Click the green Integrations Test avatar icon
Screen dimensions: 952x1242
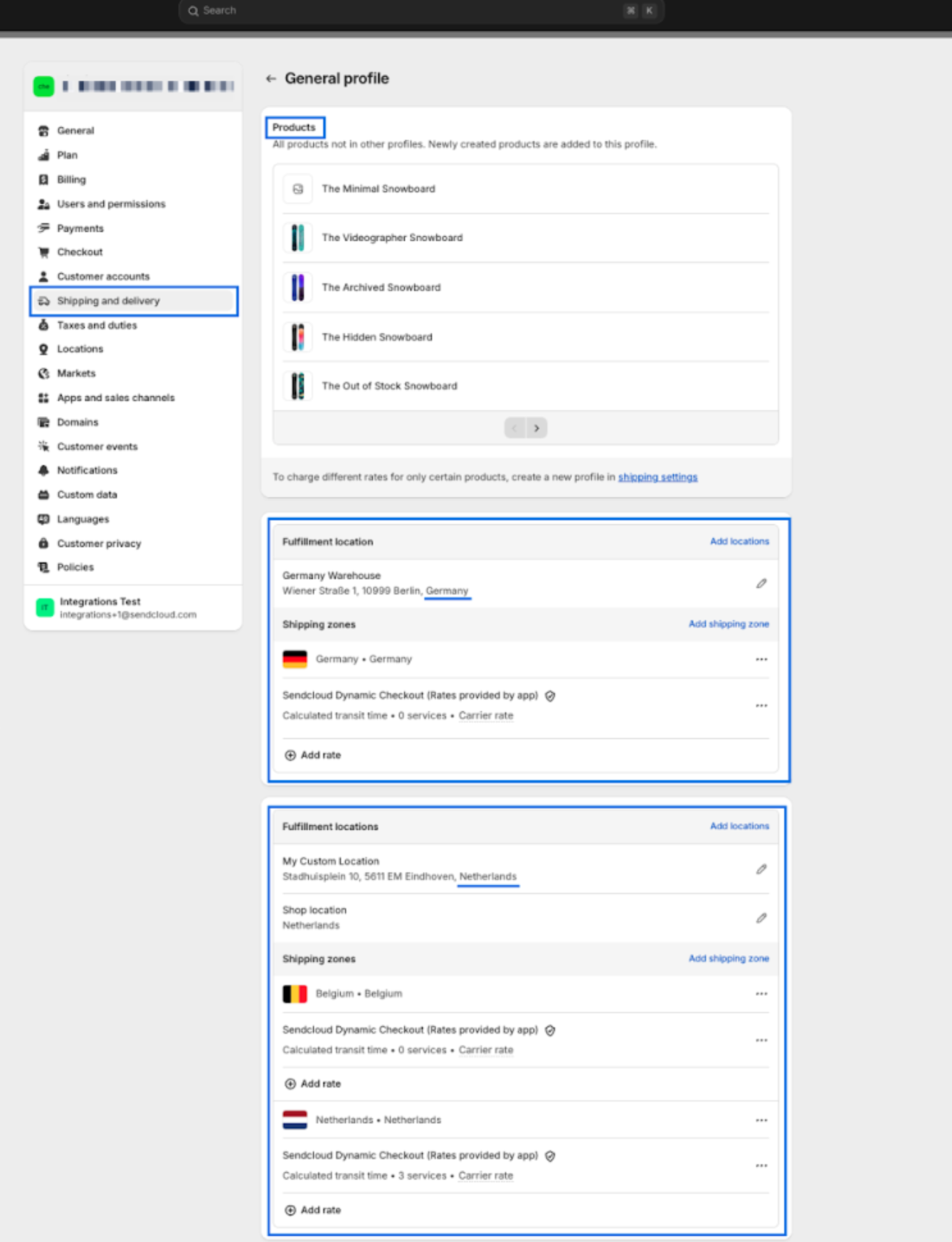click(x=45, y=607)
